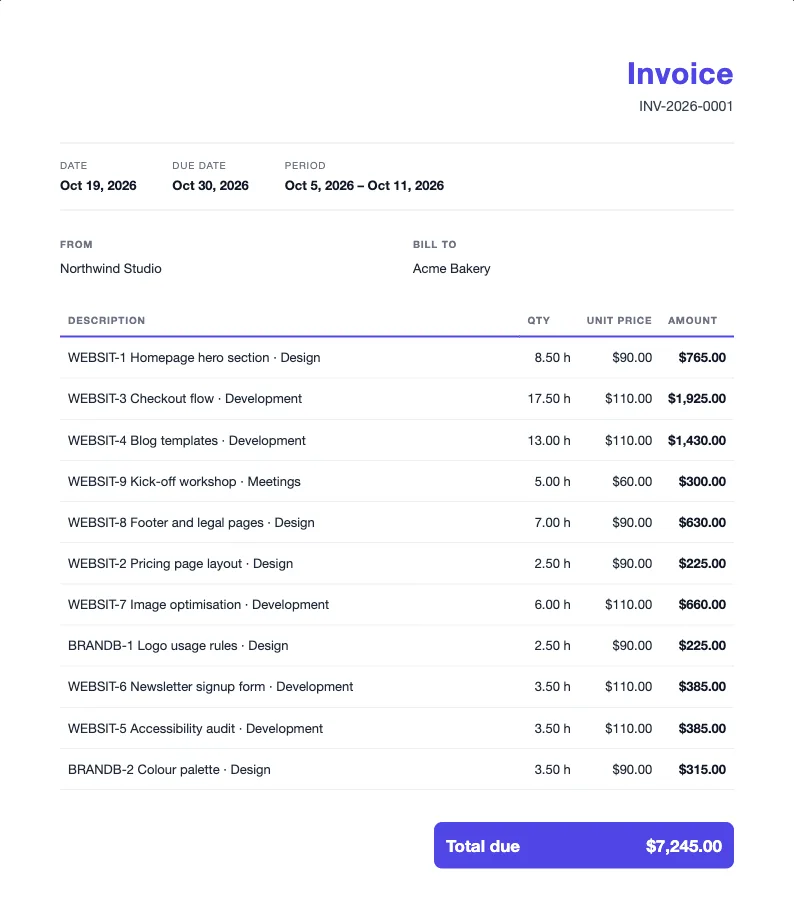
Task: Click the UNIT PRICE column header
Action: (619, 320)
